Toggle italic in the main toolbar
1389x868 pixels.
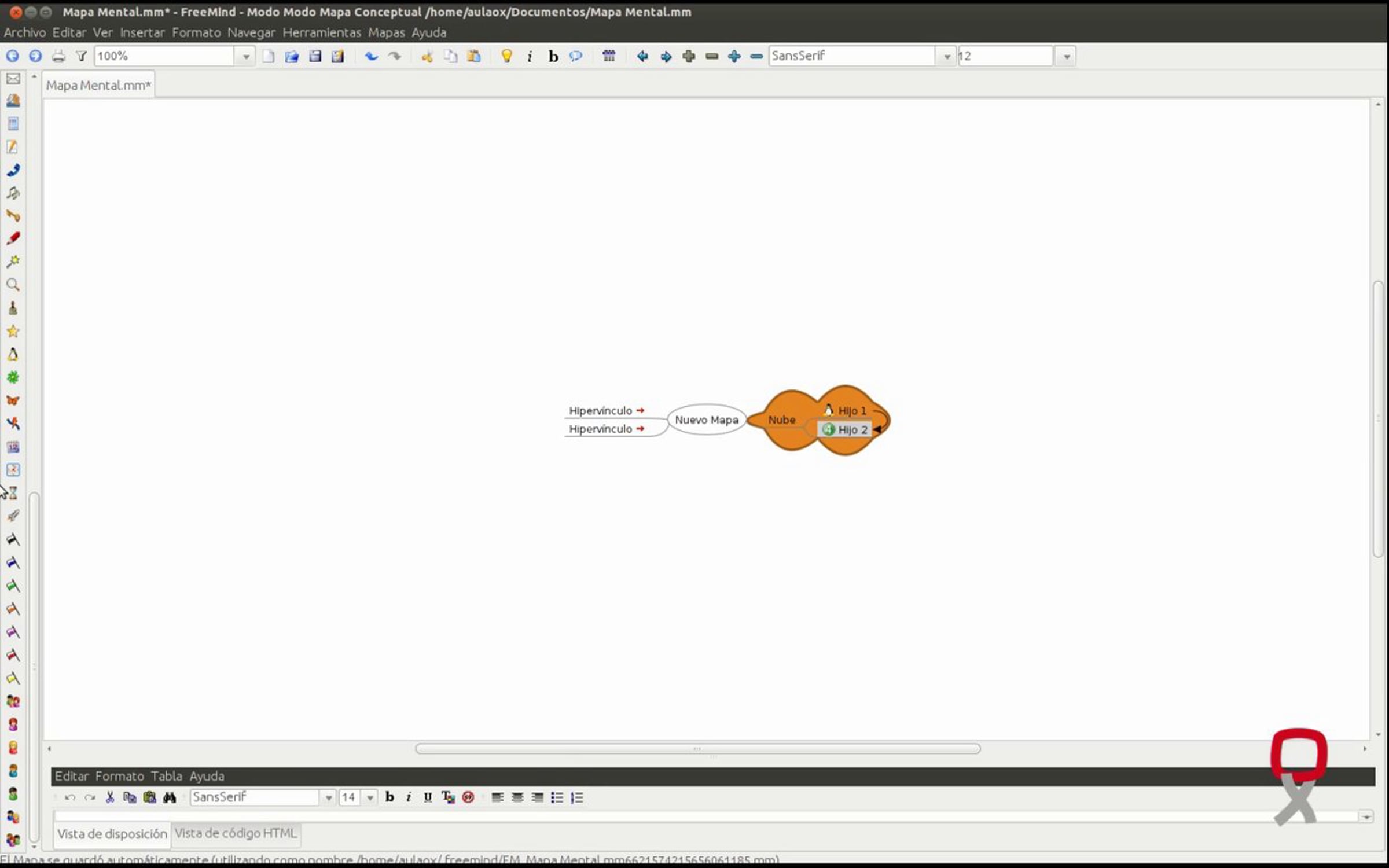point(530,56)
